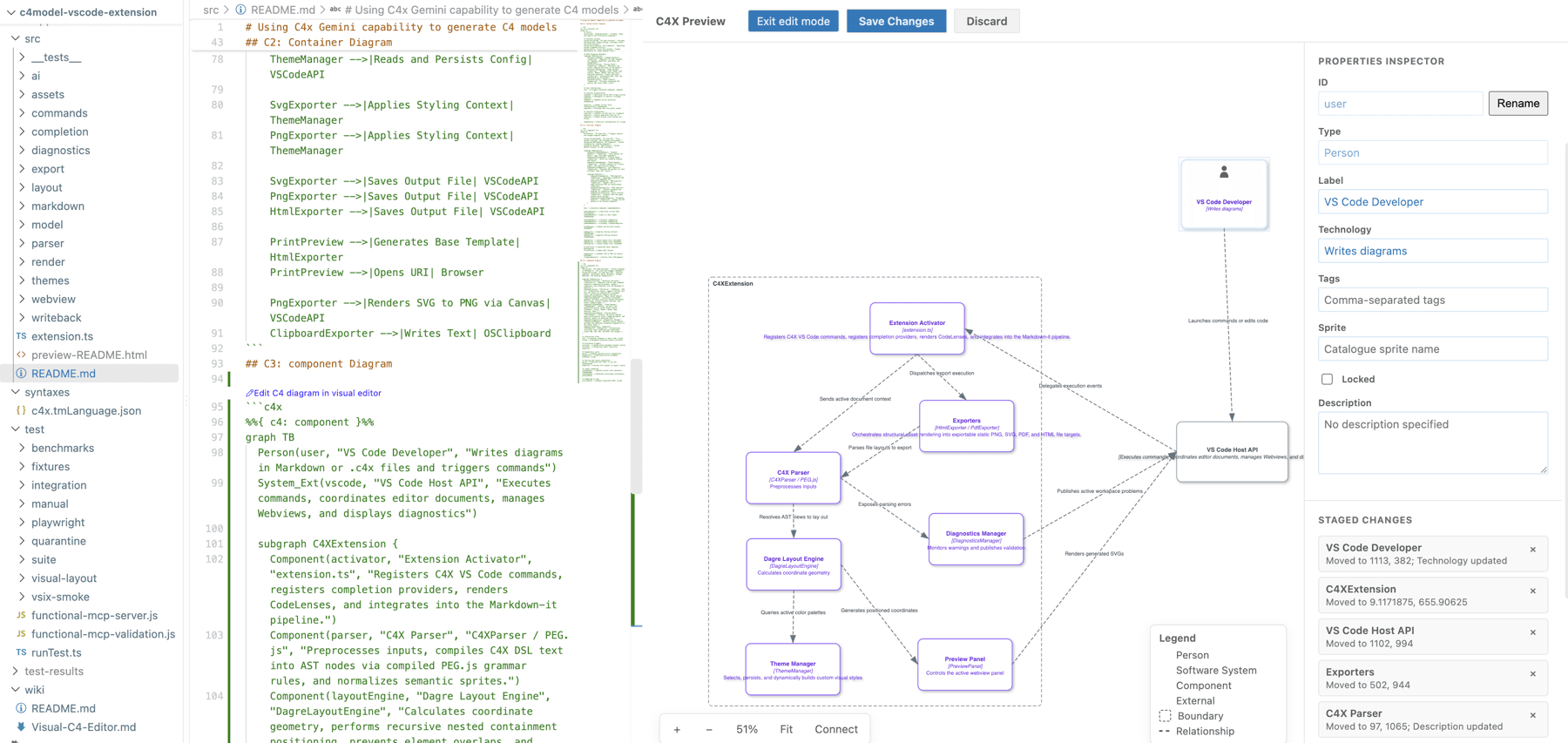Remove C4X Parser staged change
This screenshot has width=1568, height=743.
[1533, 716]
